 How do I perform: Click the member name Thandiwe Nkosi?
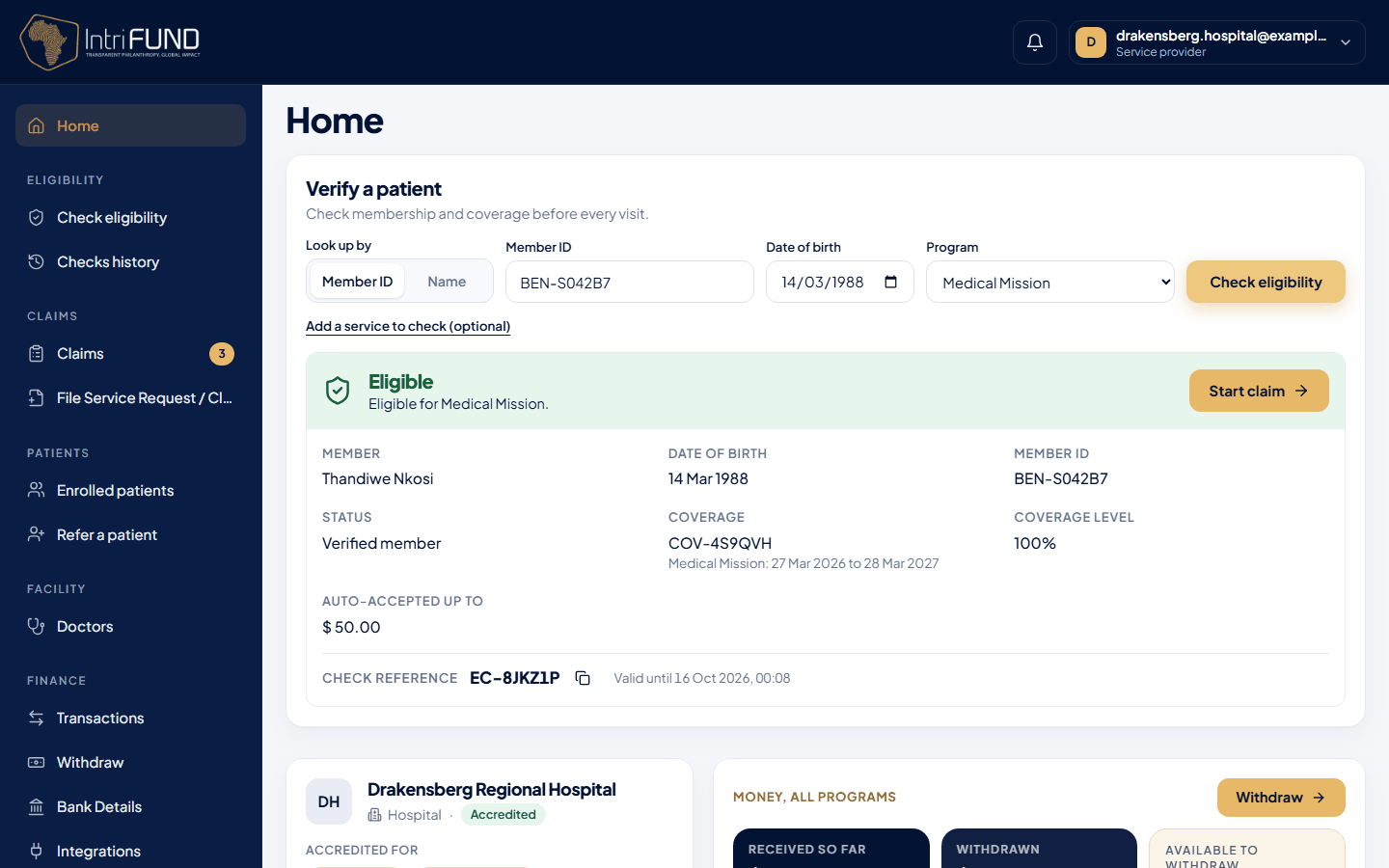tap(377, 478)
